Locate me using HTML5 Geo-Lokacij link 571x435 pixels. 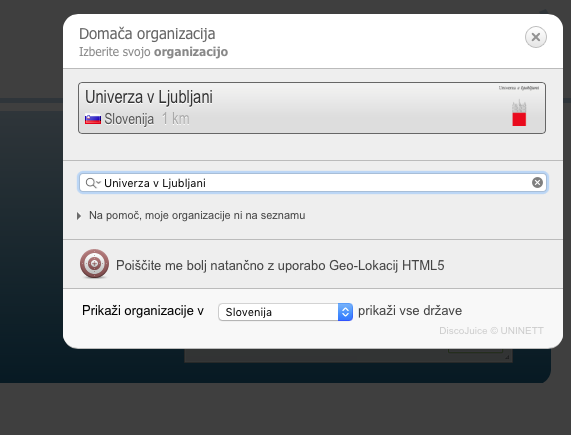[x=280, y=265]
